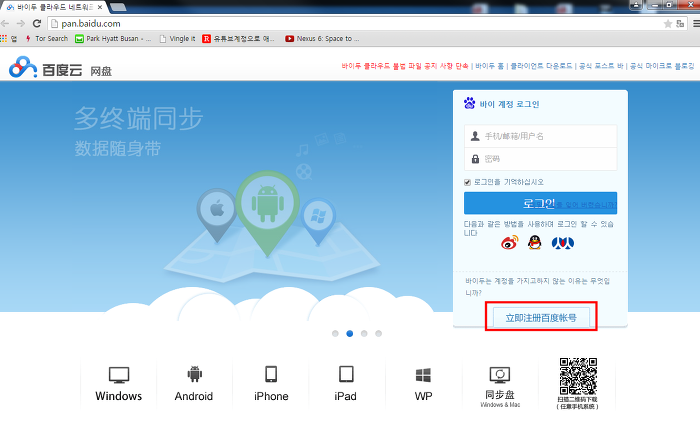Click the register Baidu account button
This screenshot has width=700, height=425.
coord(541,318)
